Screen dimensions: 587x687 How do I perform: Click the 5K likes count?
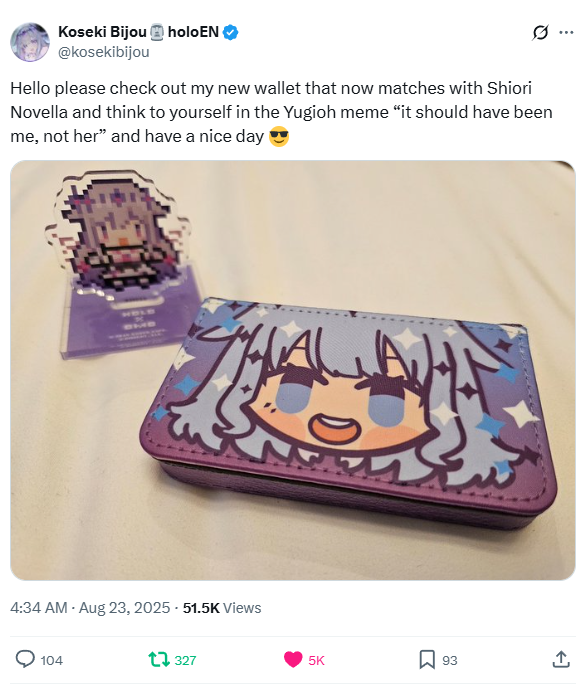coord(316,660)
